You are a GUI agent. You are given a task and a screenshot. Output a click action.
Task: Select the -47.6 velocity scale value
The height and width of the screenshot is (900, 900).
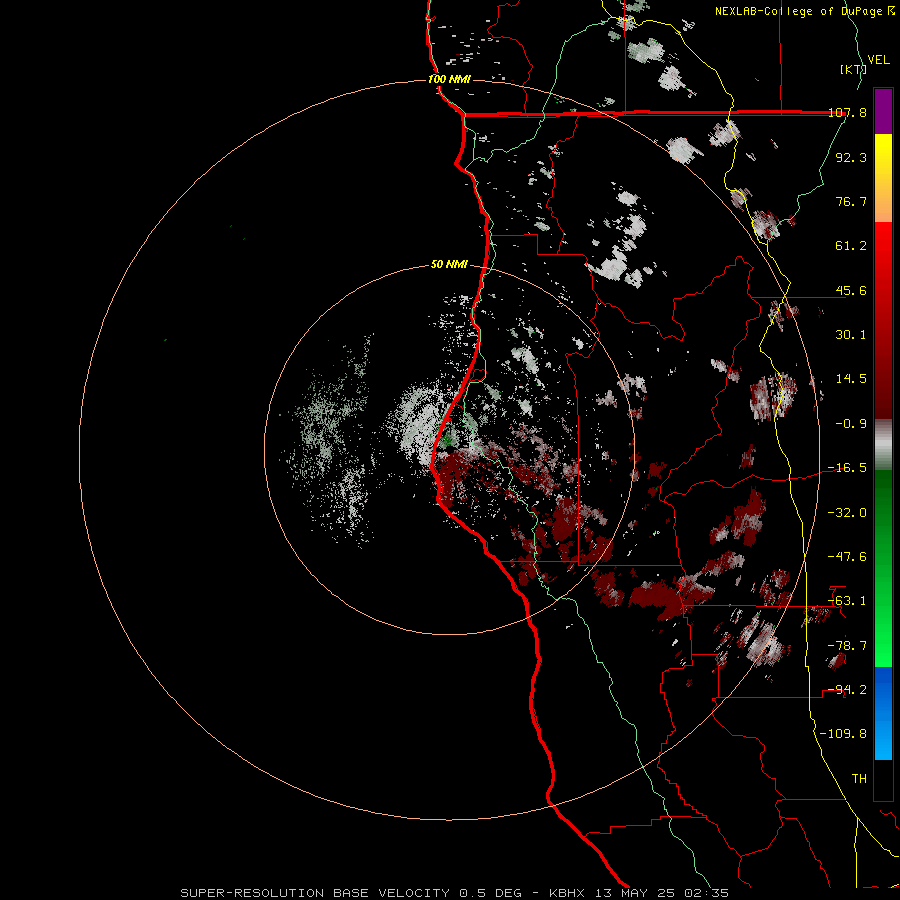pos(847,557)
